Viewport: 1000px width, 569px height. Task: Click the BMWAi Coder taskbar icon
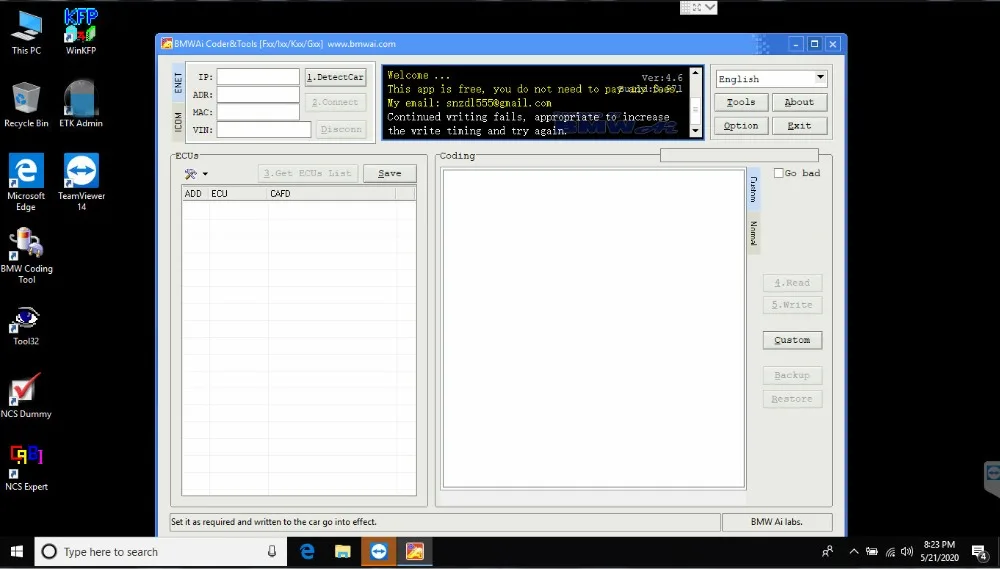click(x=415, y=552)
